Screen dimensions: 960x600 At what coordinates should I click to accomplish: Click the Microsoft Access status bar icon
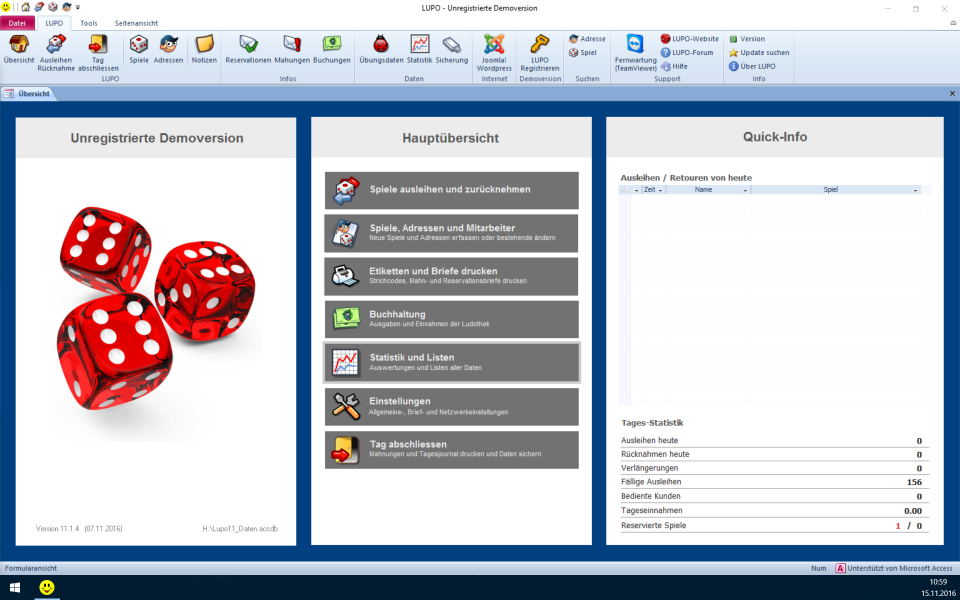(x=841, y=568)
